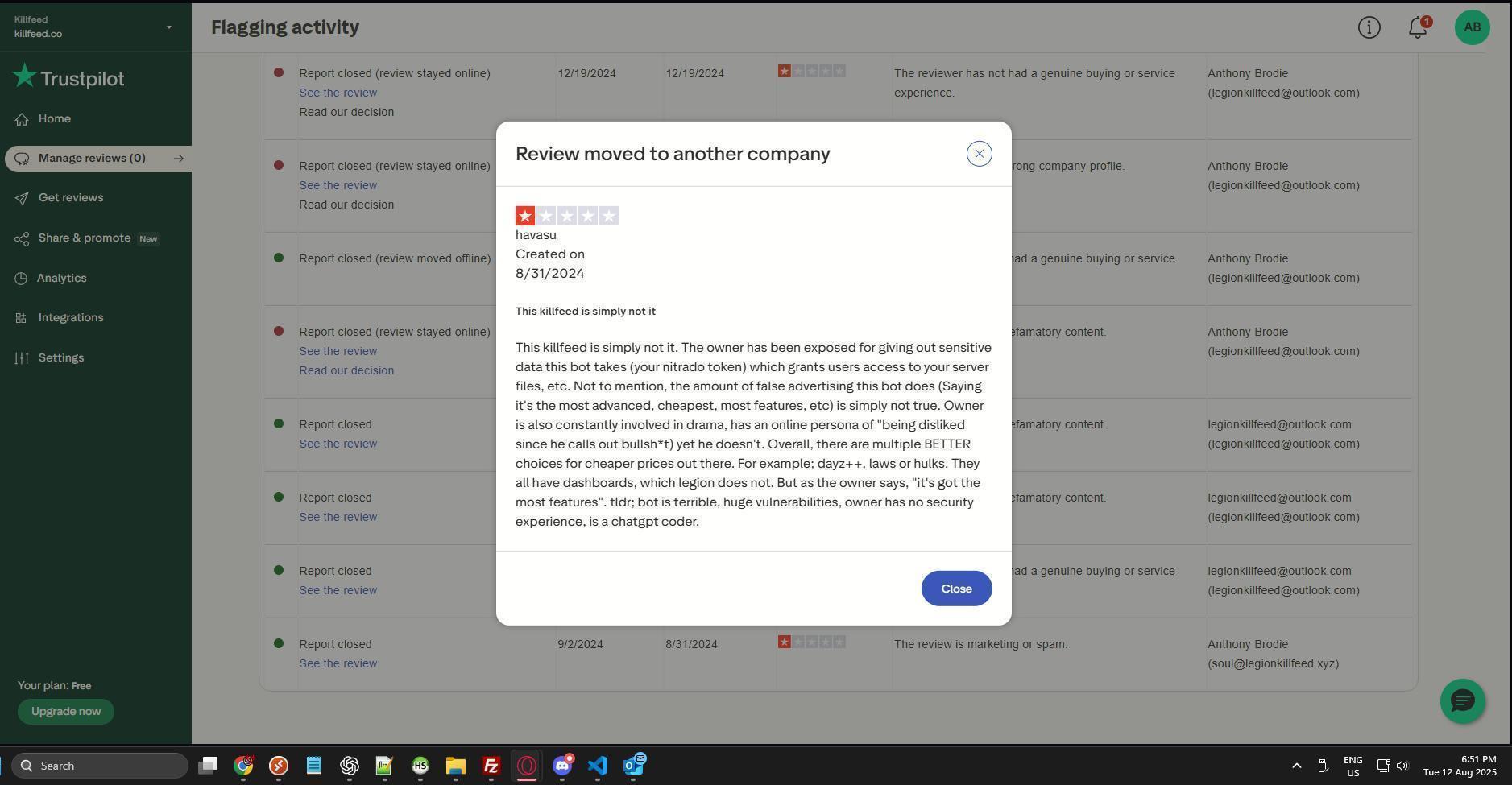Open Task View on the taskbar
Image resolution: width=1512 pixels, height=785 pixels.
pos(208,766)
